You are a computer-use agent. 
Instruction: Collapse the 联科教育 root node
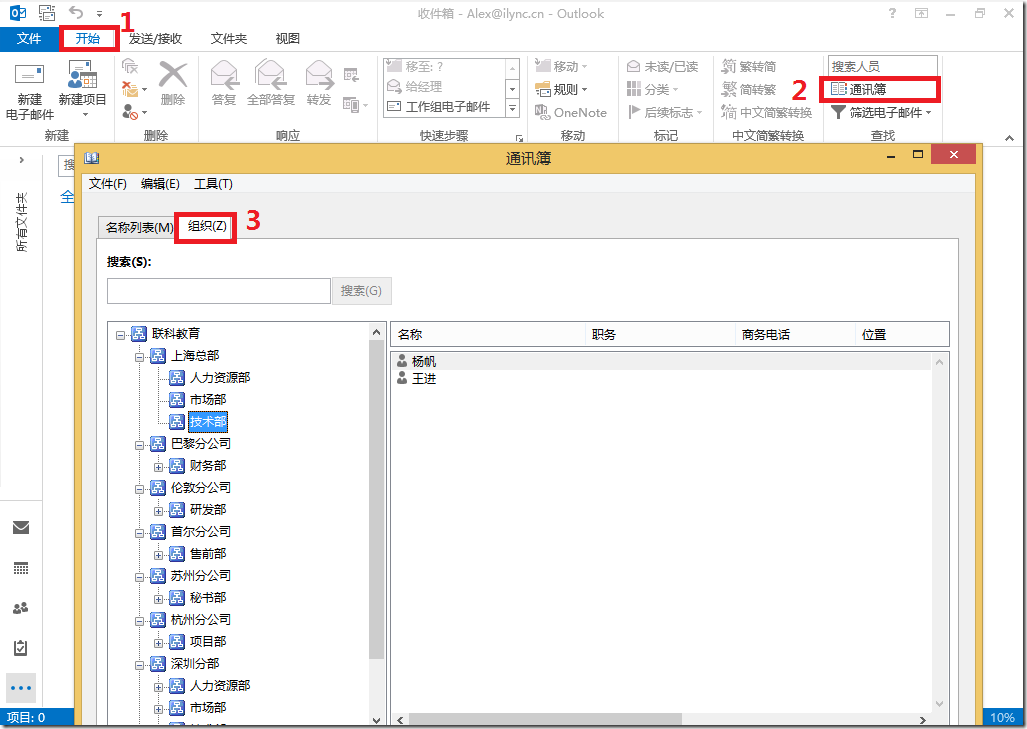click(120, 335)
